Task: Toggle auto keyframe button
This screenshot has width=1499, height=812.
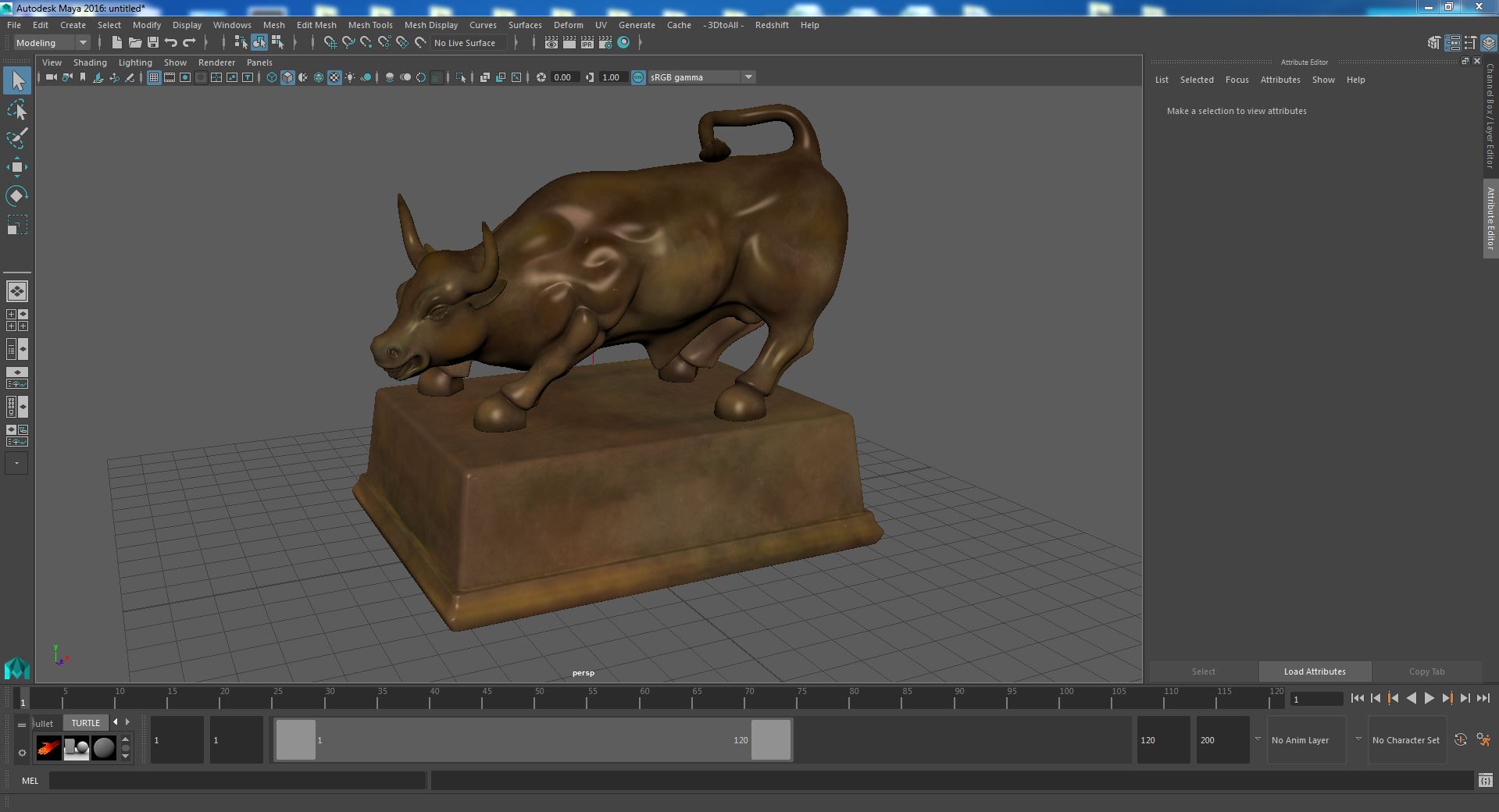Action: click(1461, 740)
